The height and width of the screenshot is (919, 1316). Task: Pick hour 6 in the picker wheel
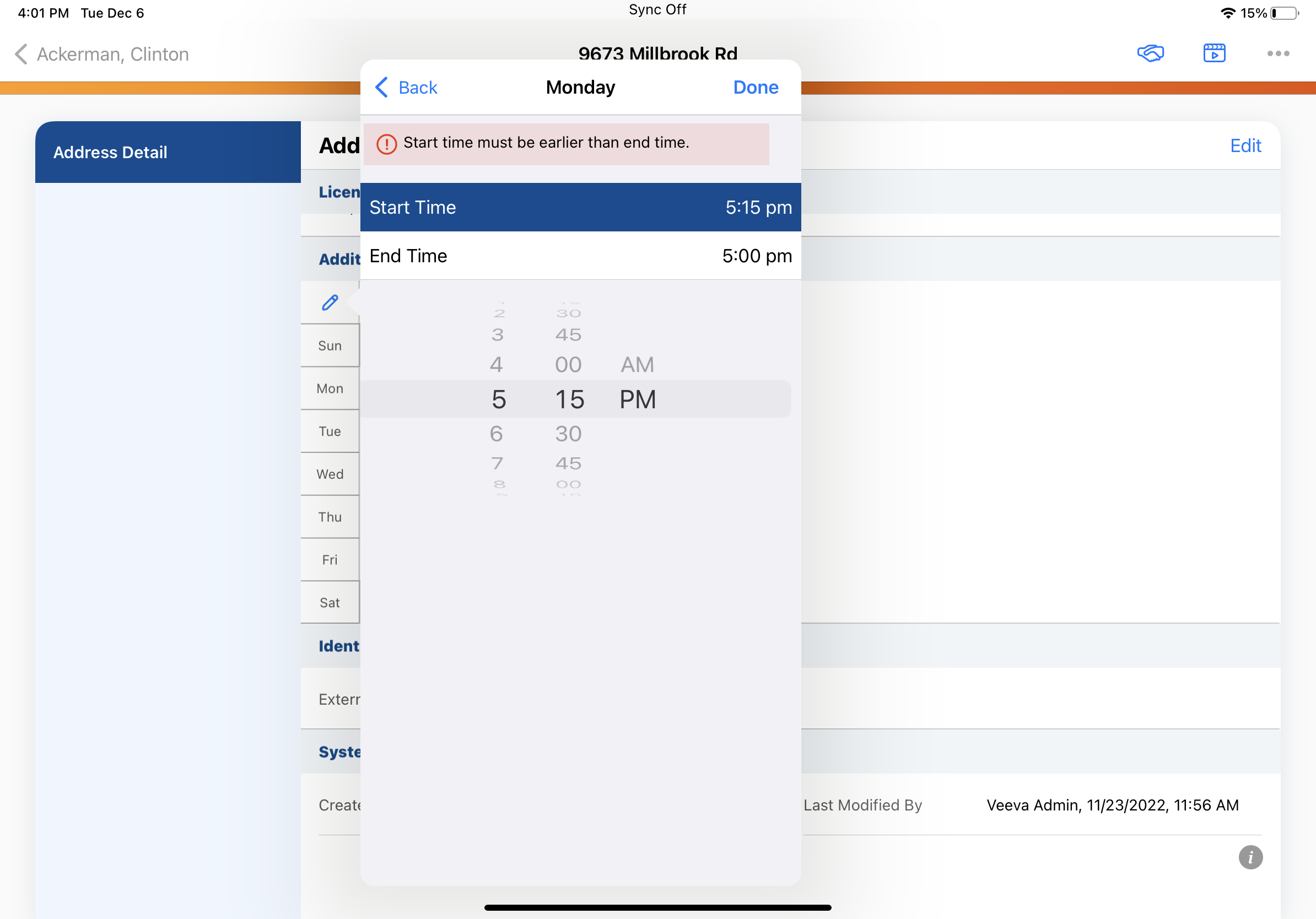497,434
